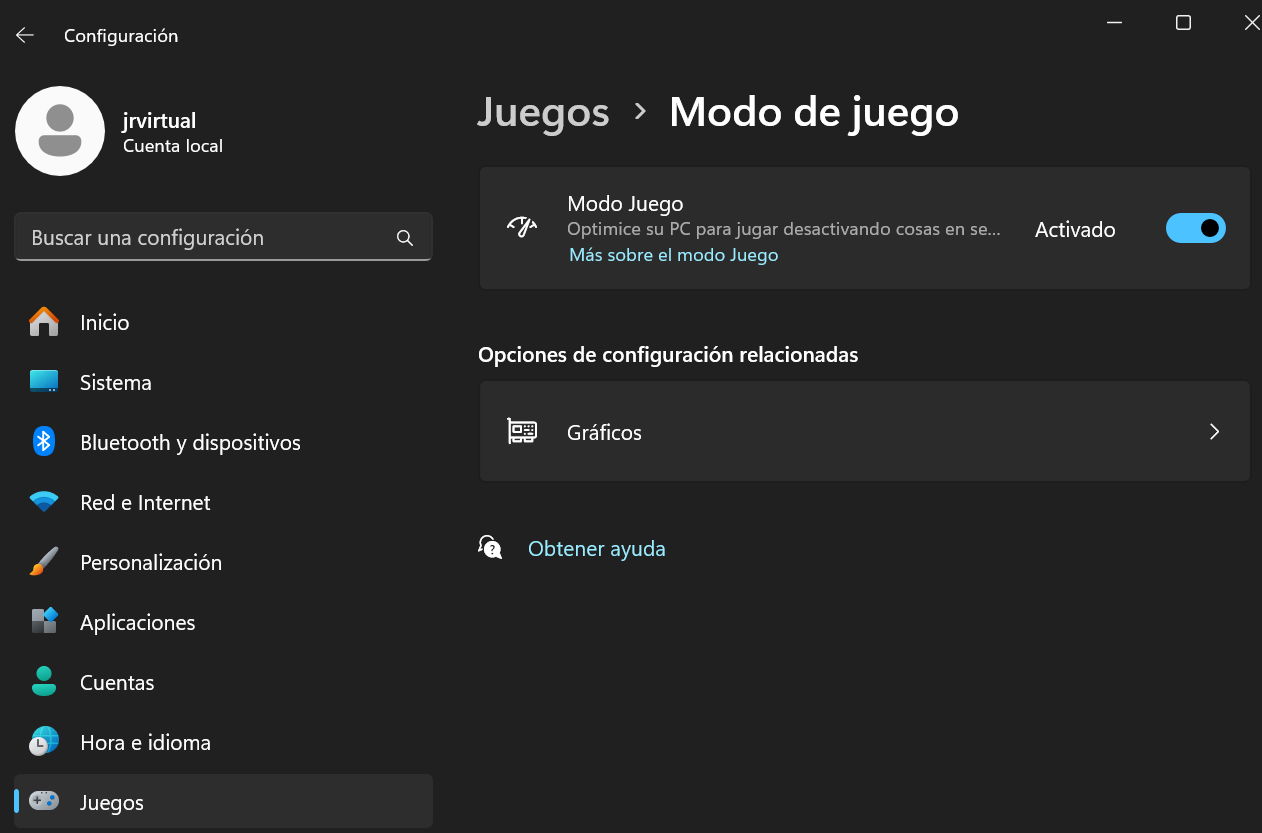Image resolution: width=1262 pixels, height=833 pixels.
Task: Select the Sistema sidebar label
Action: click(x=116, y=382)
